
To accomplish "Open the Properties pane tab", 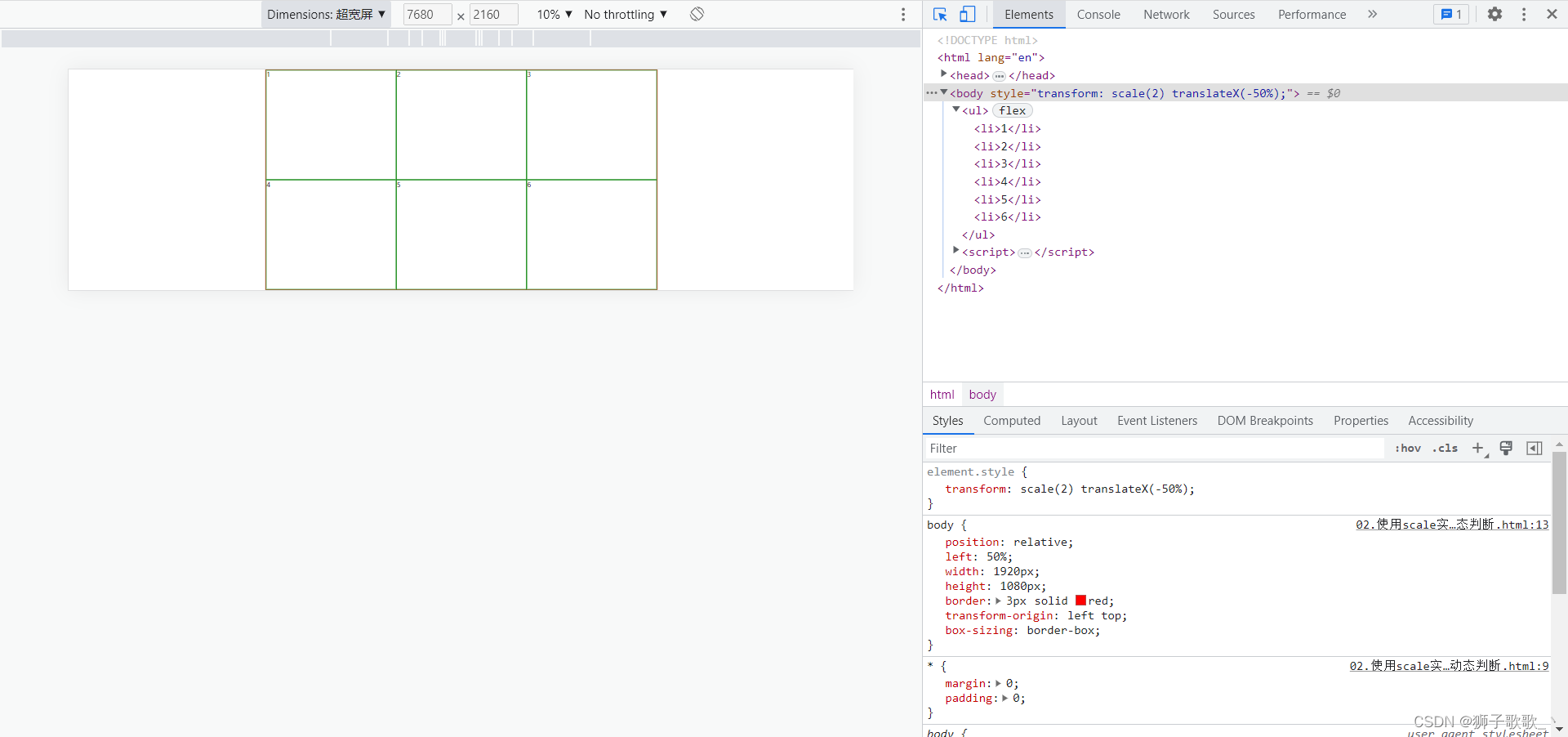I will 1361,421.
